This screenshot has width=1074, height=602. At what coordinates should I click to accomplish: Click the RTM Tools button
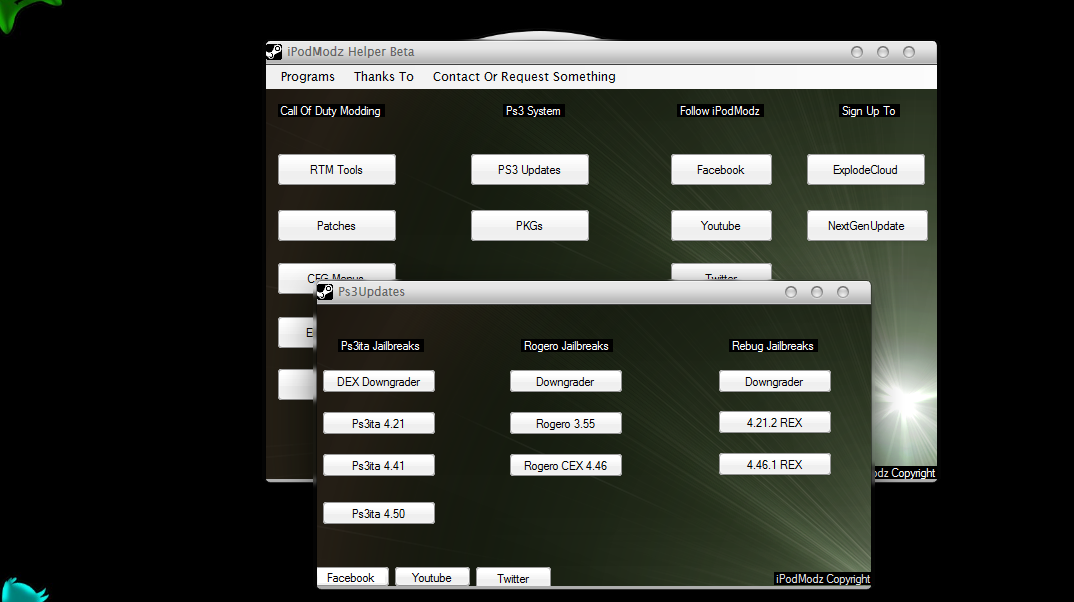[x=336, y=169]
